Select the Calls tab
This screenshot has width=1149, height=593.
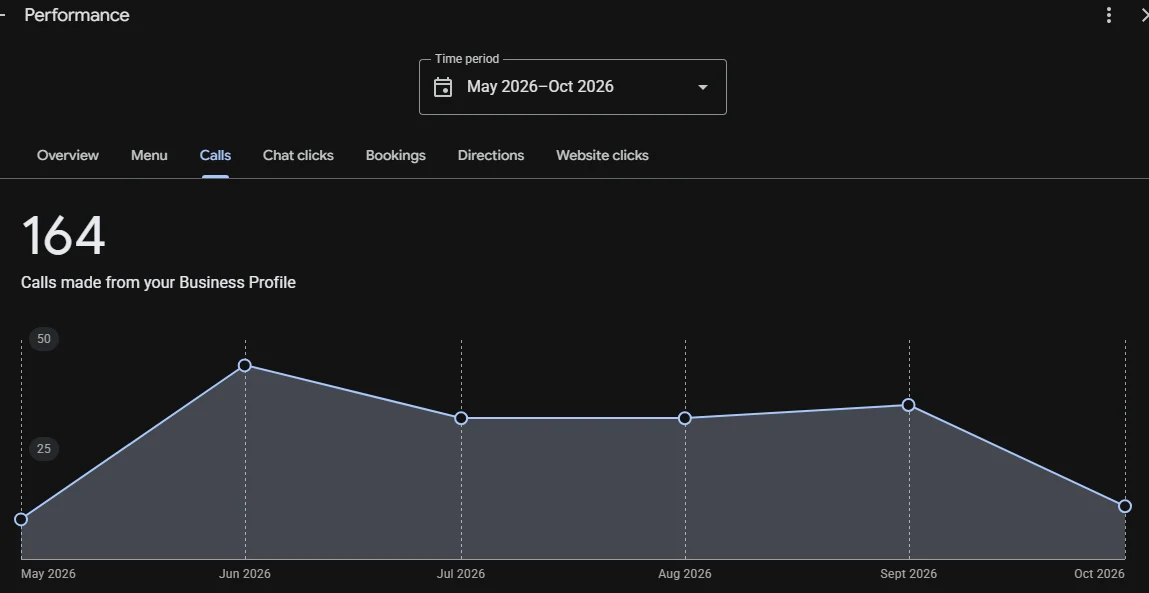pos(215,155)
